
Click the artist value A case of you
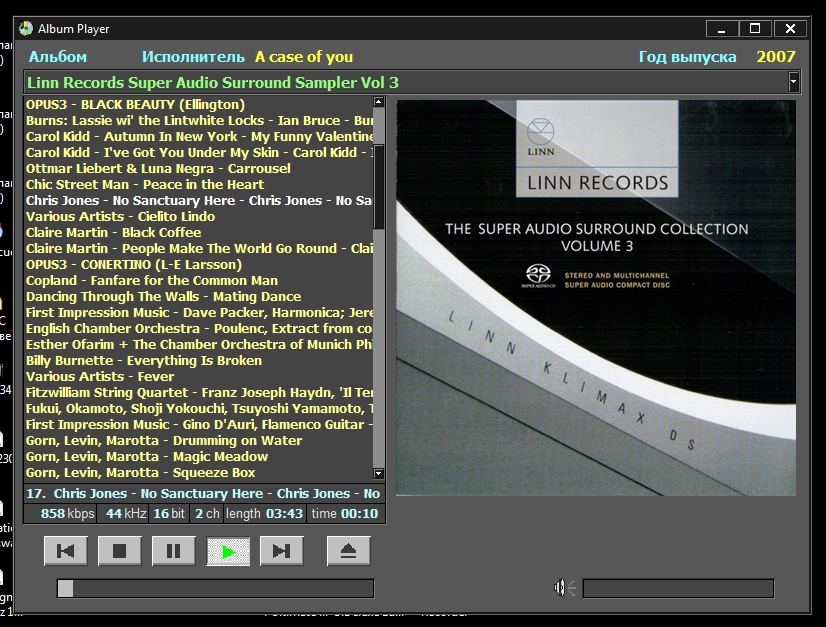[x=304, y=57]
